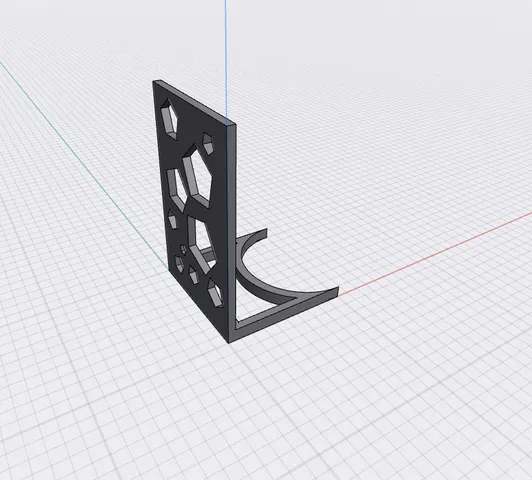532x480 pixels.
Task: Select the red horizontal axis line
Action: point(434,253)
